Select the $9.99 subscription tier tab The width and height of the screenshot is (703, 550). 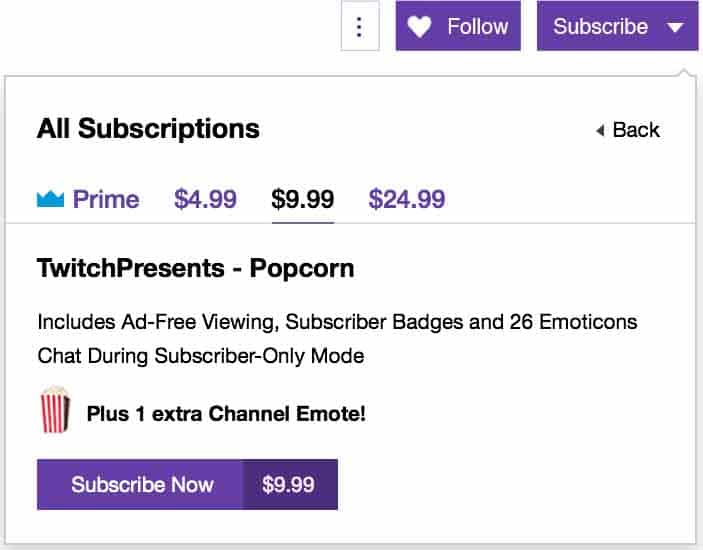click(x=303, y=199)
